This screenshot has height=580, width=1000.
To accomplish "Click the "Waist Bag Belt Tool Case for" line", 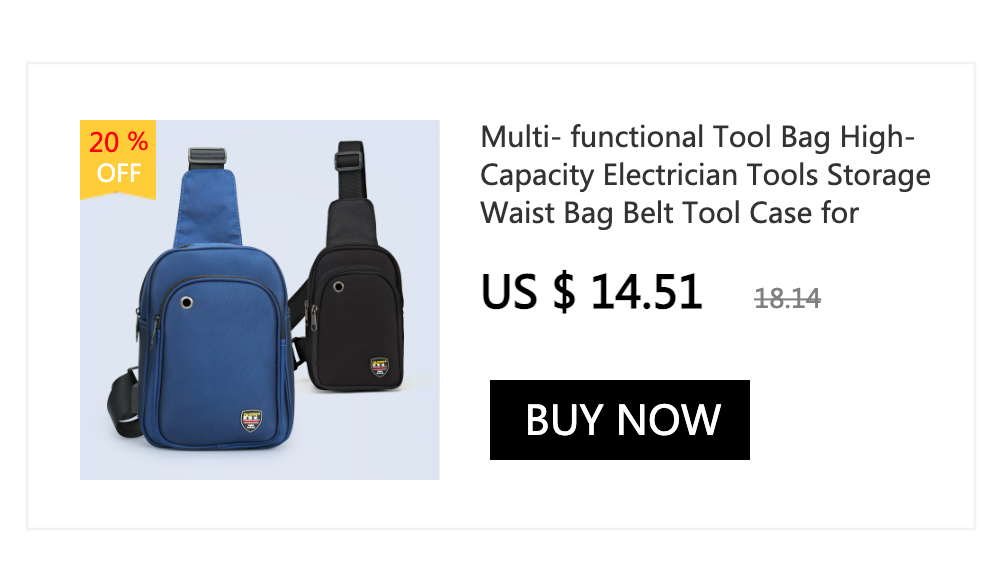I will (670, 213).
